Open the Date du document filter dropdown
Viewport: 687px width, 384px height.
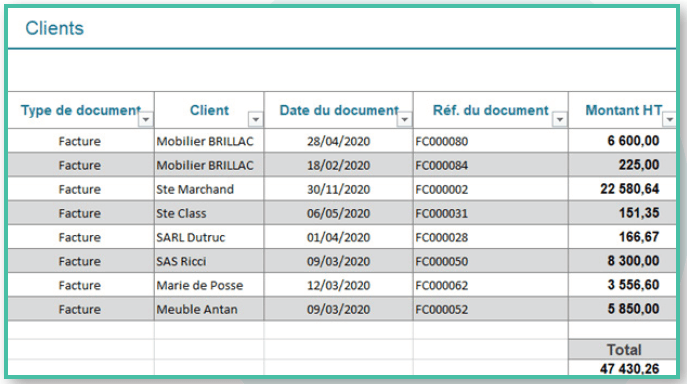point(404,119)
